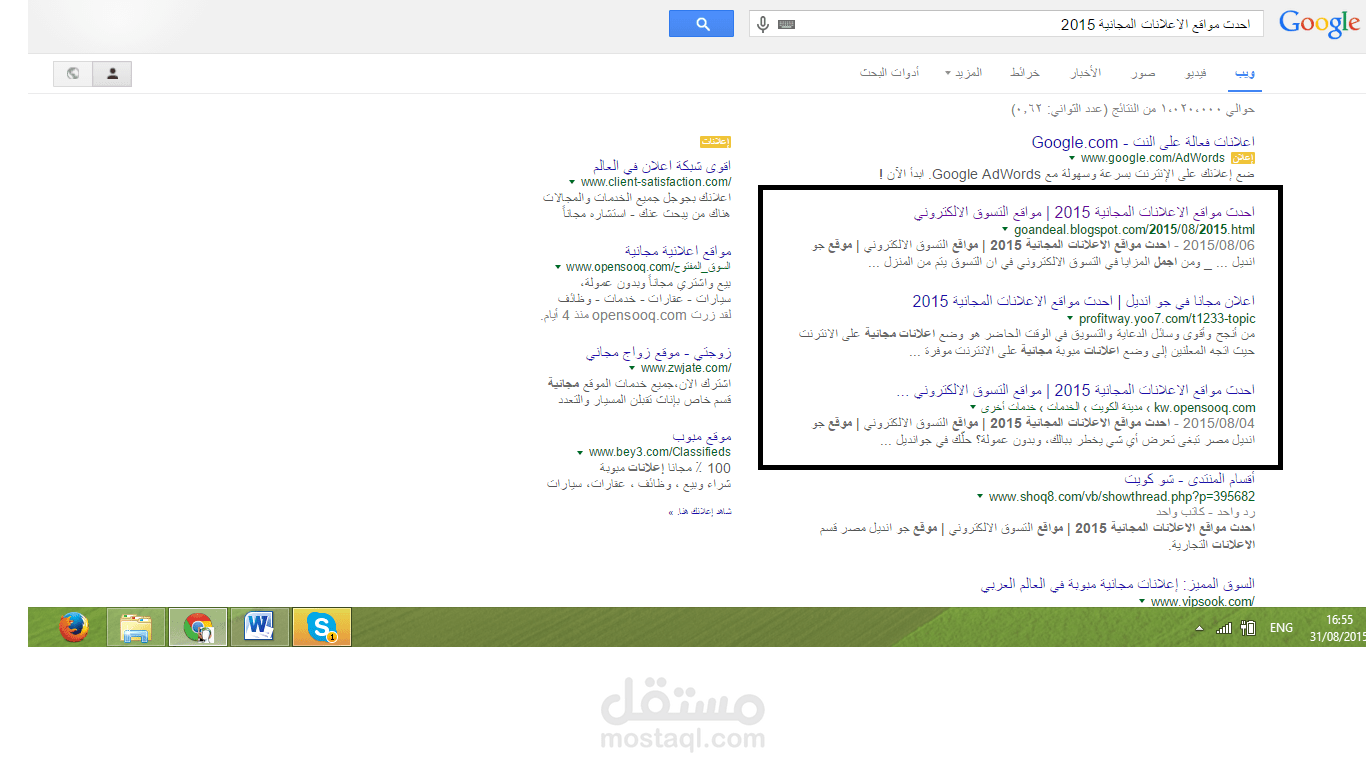Open sidebar ad موقع مبوب
The height and width of the screenshot is (768, 1366).
point(702,437)
